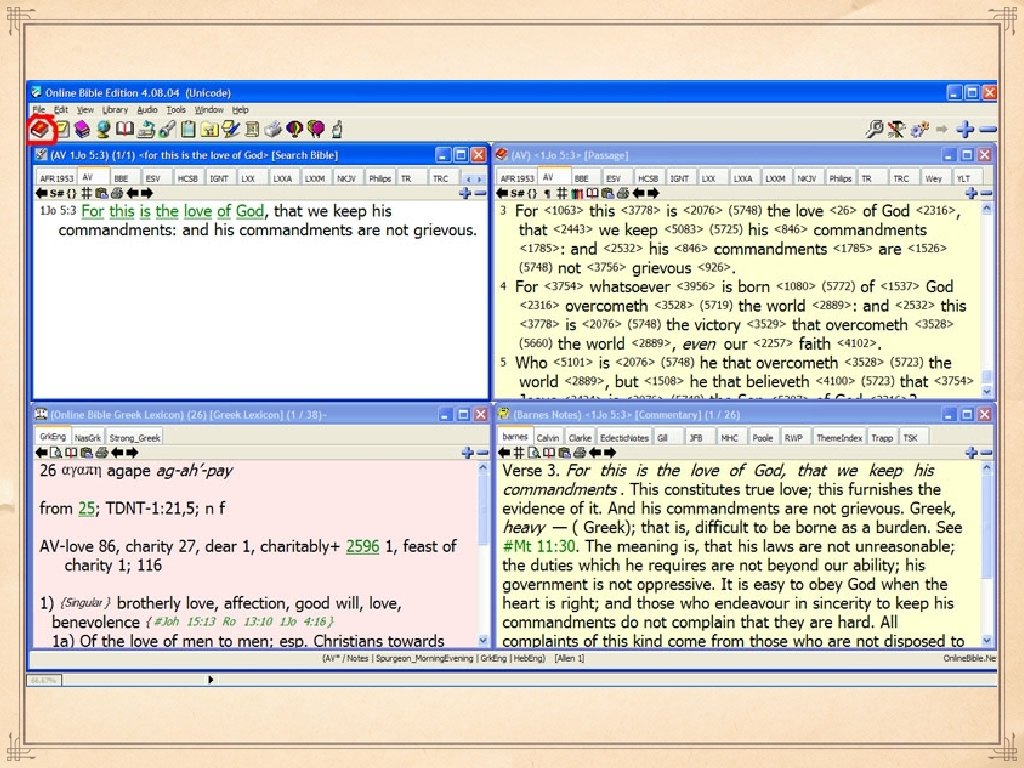Click the blue plus zoom in Greek Lexicon window
This screenshot has width=1024, height=768.
click(467, 453)
